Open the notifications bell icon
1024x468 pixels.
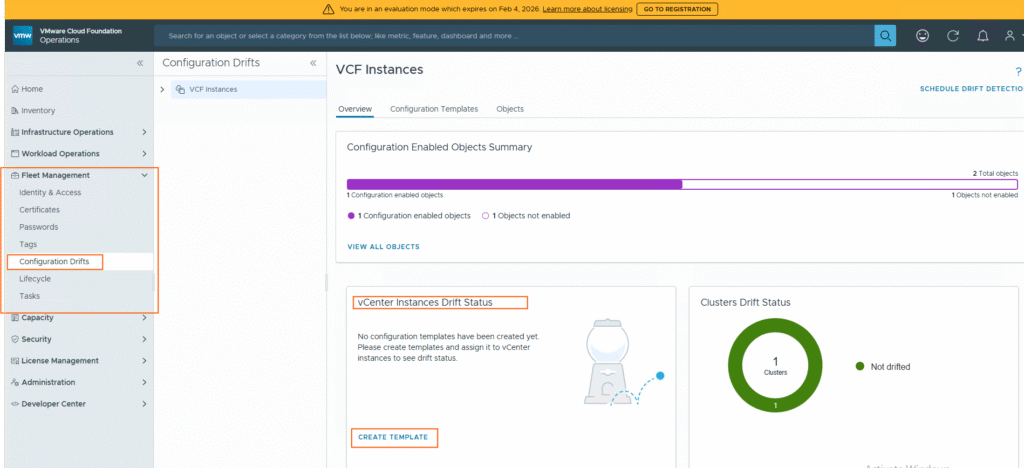tap(982, 36)
